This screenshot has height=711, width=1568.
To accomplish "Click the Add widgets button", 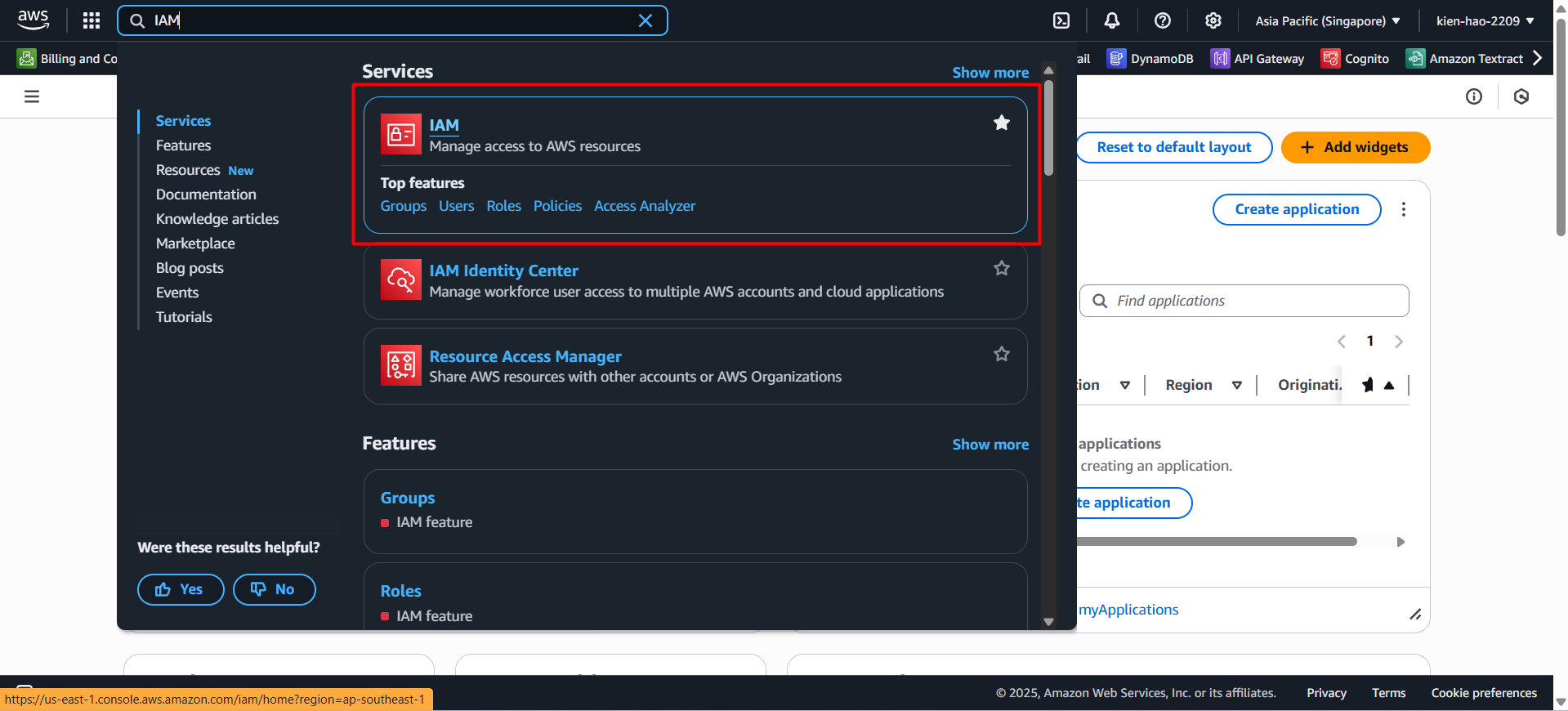I will coord(1356,147).
